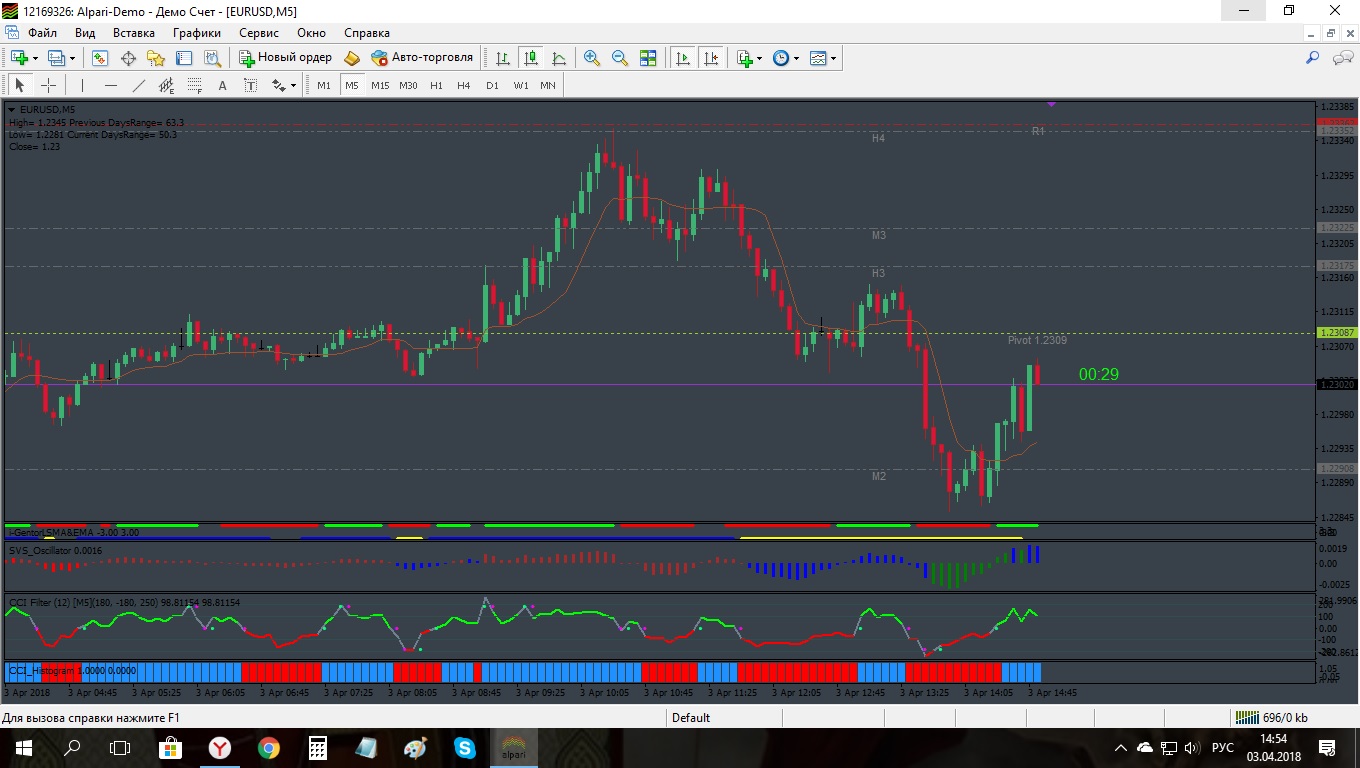Show the Market Watch panel
This screenshot has height=768, width=1360.
[x=100, y=58]
